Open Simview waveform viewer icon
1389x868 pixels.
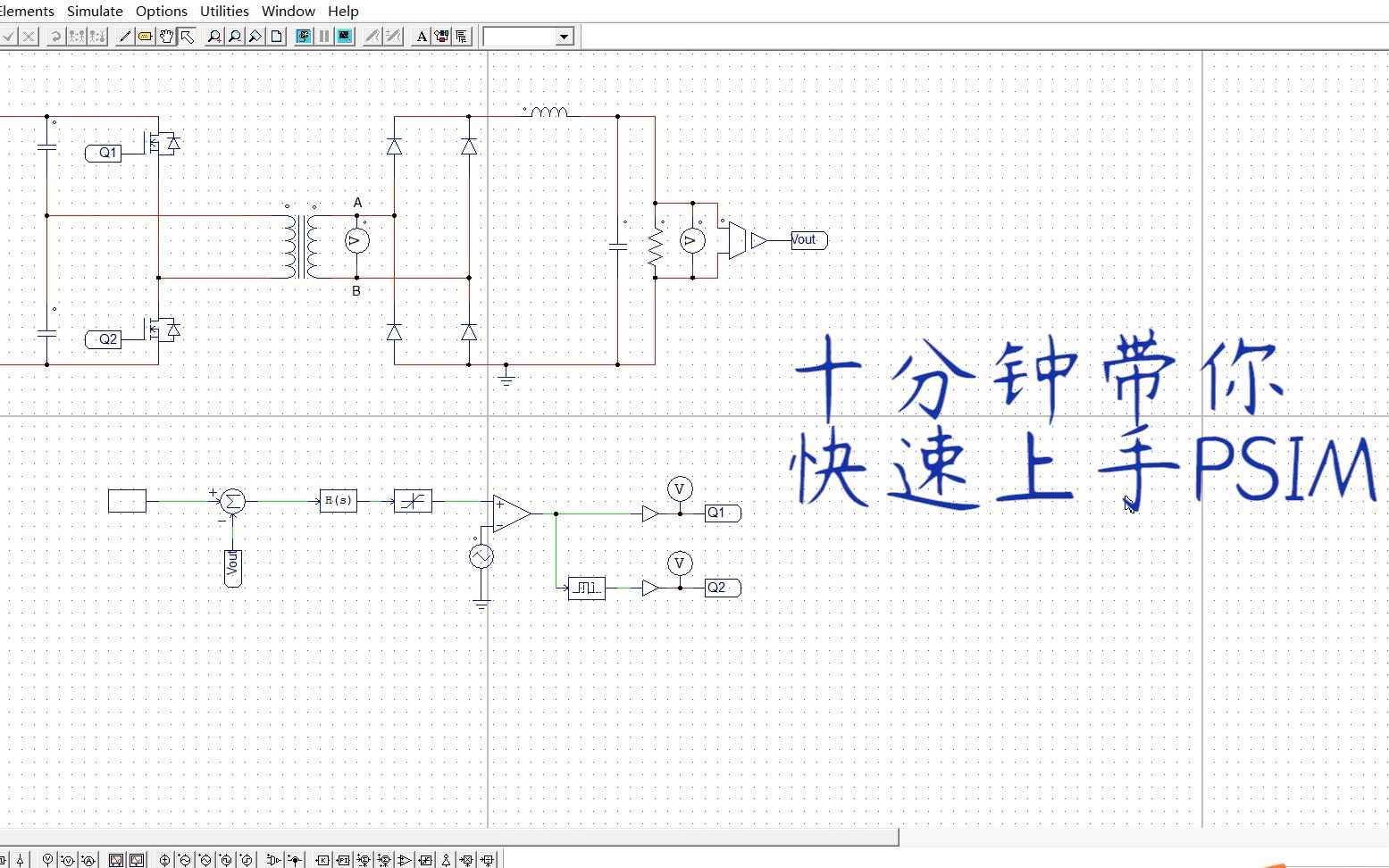pos(345,37)
